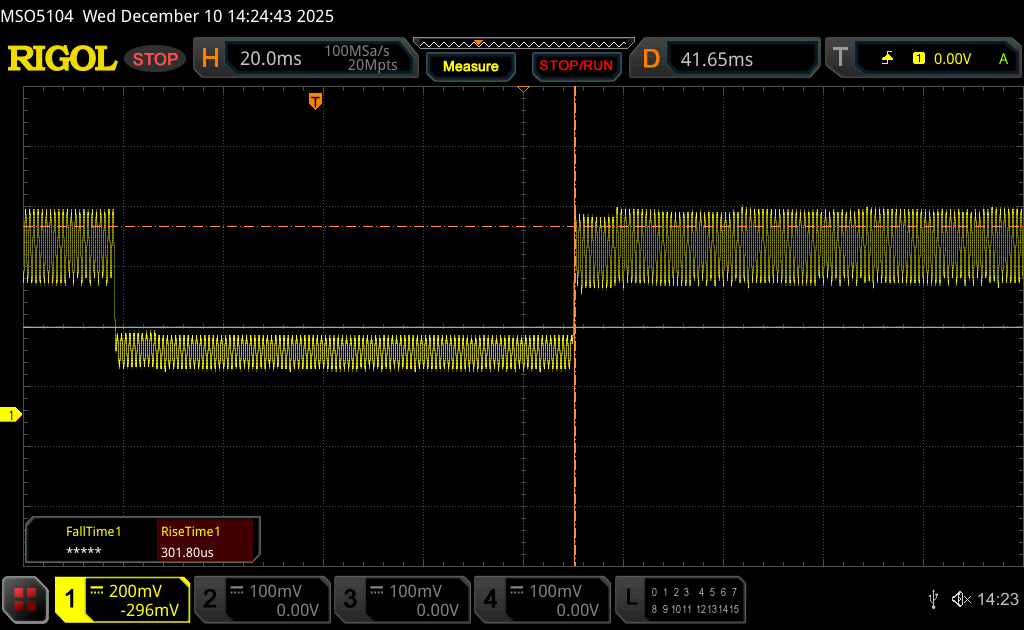
Task: Click the orange D delay icon
Action: [651, 59]
